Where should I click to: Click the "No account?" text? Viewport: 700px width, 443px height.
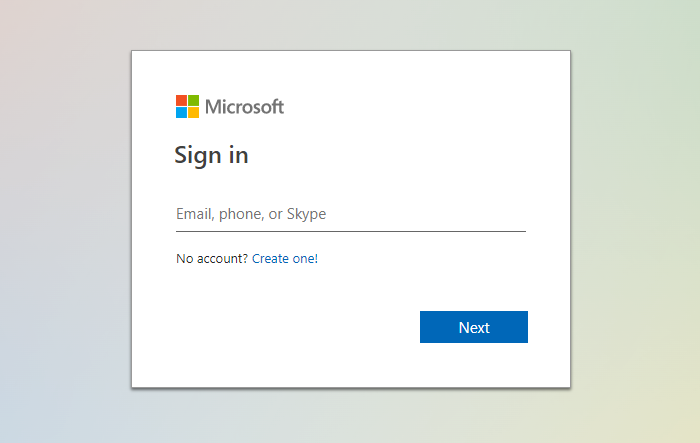click(x=212, y=259)
